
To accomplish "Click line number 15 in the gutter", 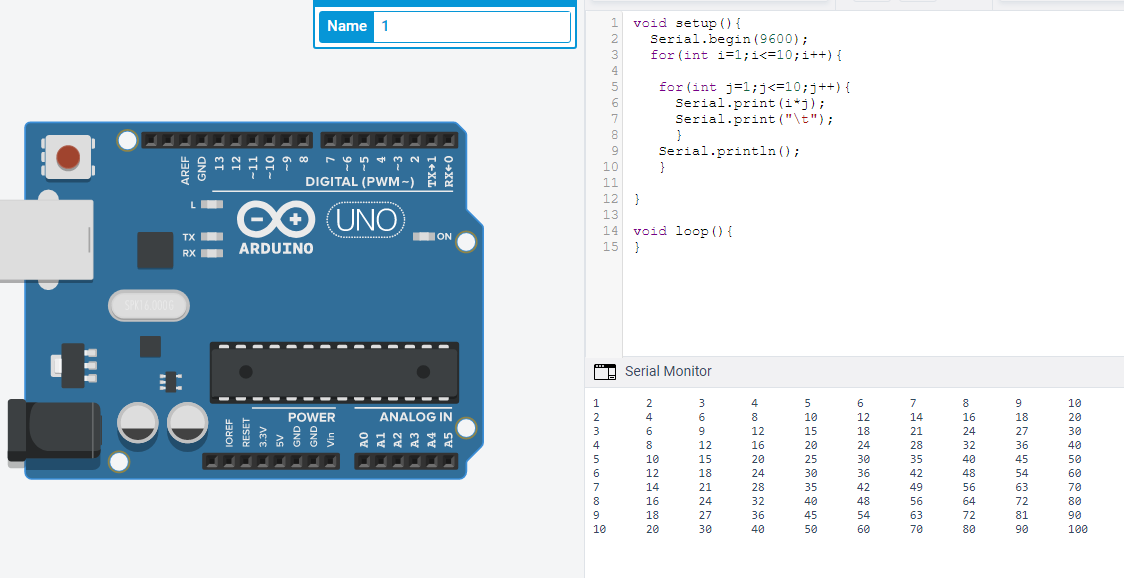I will 610,247.
